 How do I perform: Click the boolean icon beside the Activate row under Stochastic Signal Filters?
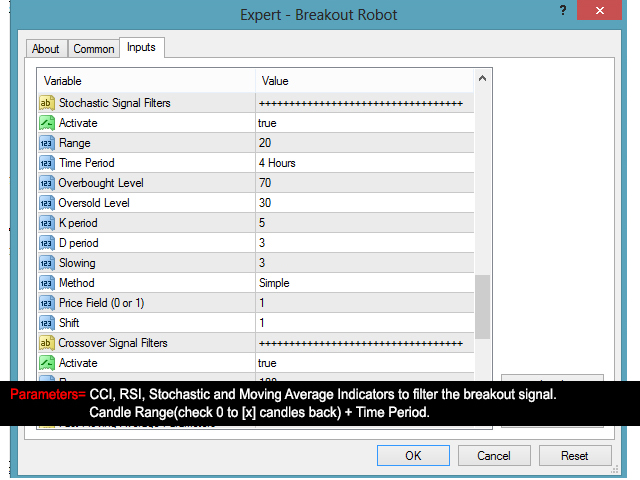click(x=47, y=123)
